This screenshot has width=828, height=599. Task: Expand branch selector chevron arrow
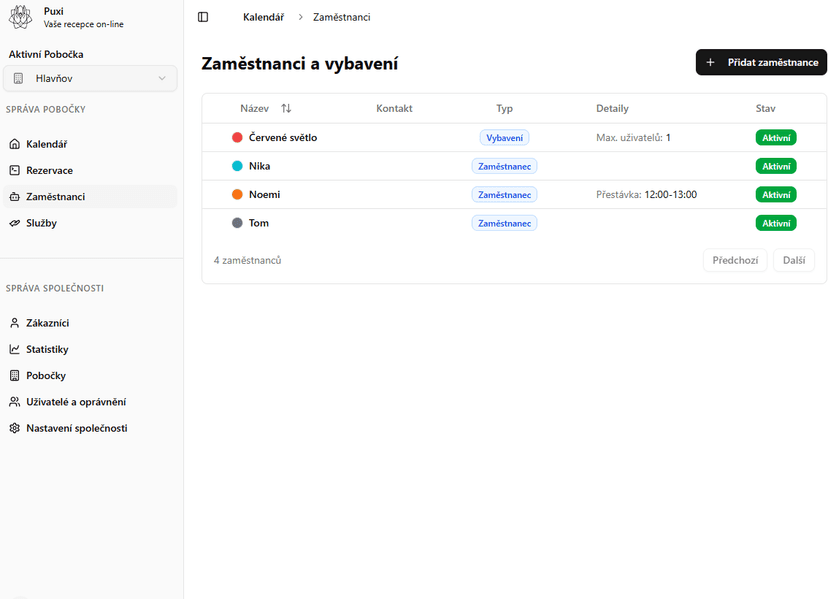tap(162, 78)
